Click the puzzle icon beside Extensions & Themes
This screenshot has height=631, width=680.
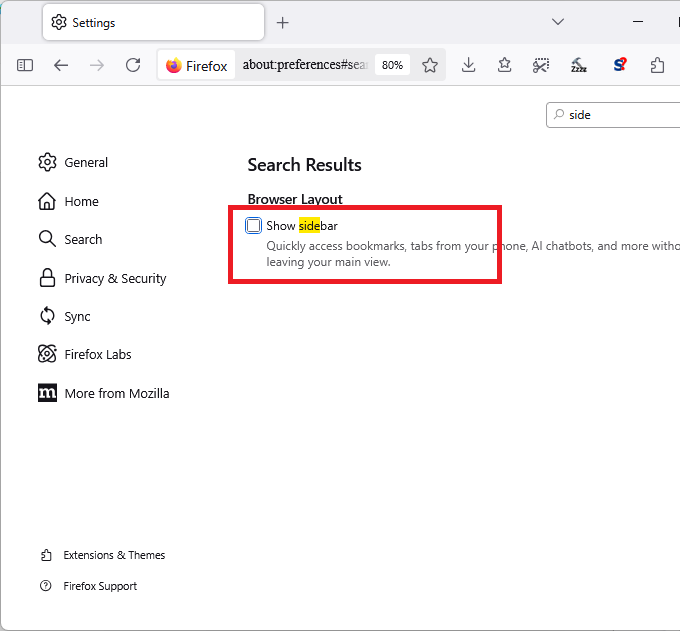click(46, 555)
